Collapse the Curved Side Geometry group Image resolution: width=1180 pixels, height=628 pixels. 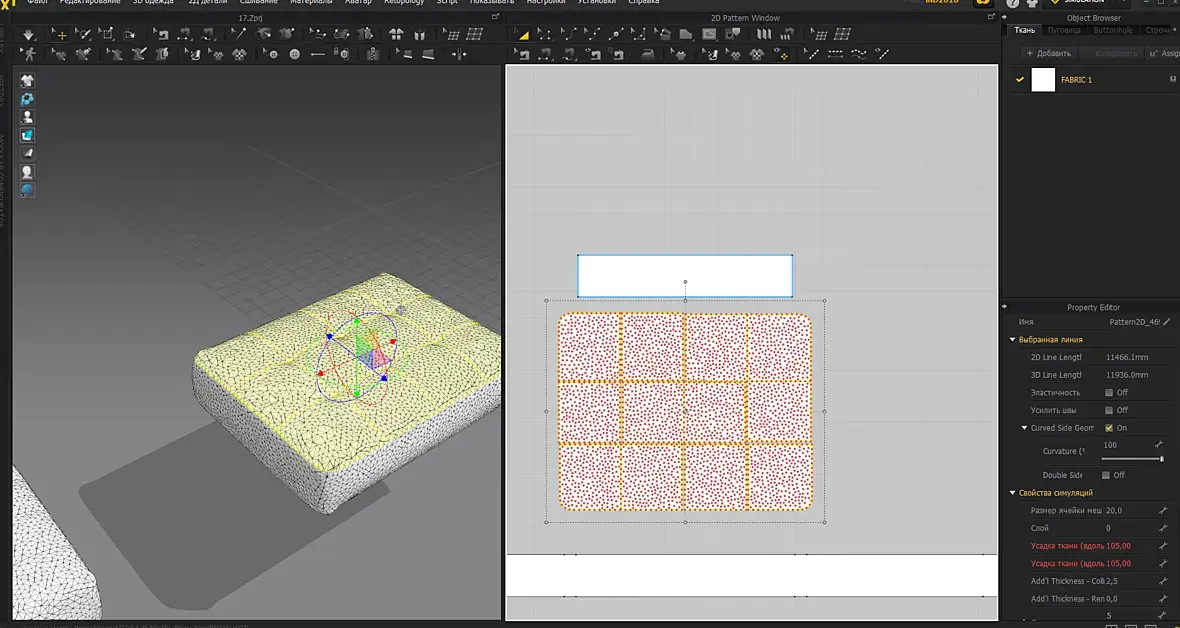click(1024, 428)
